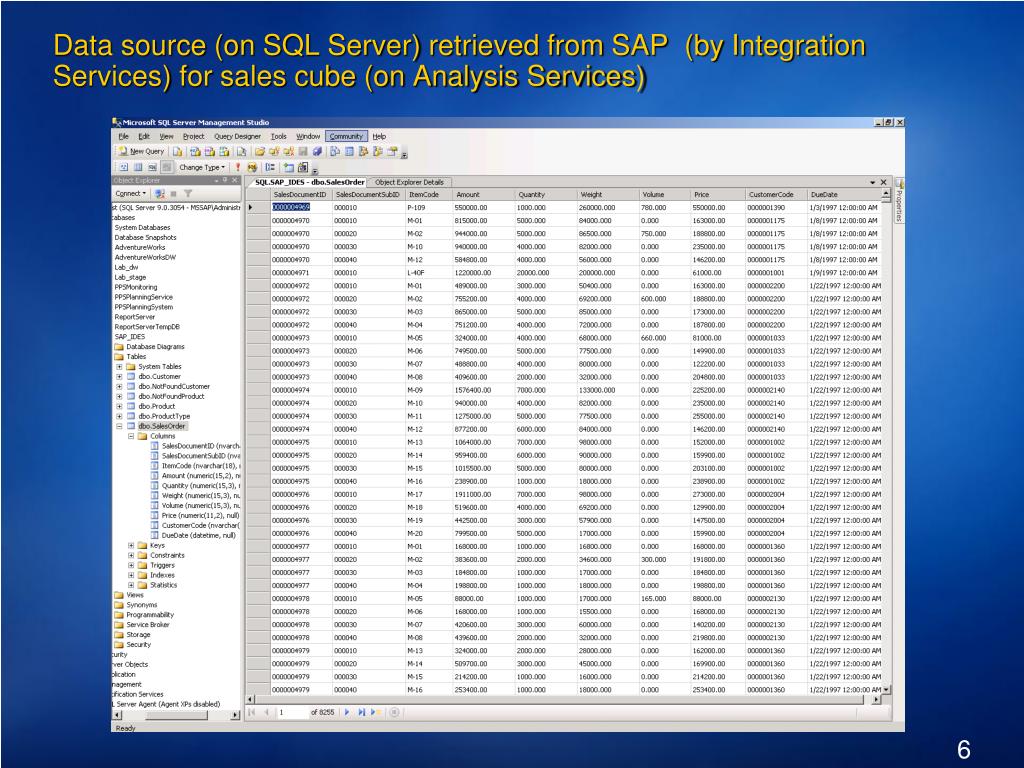Click the New Query toolbar button
Viewport: 1024px width, 768px height.
pos(141,152)
